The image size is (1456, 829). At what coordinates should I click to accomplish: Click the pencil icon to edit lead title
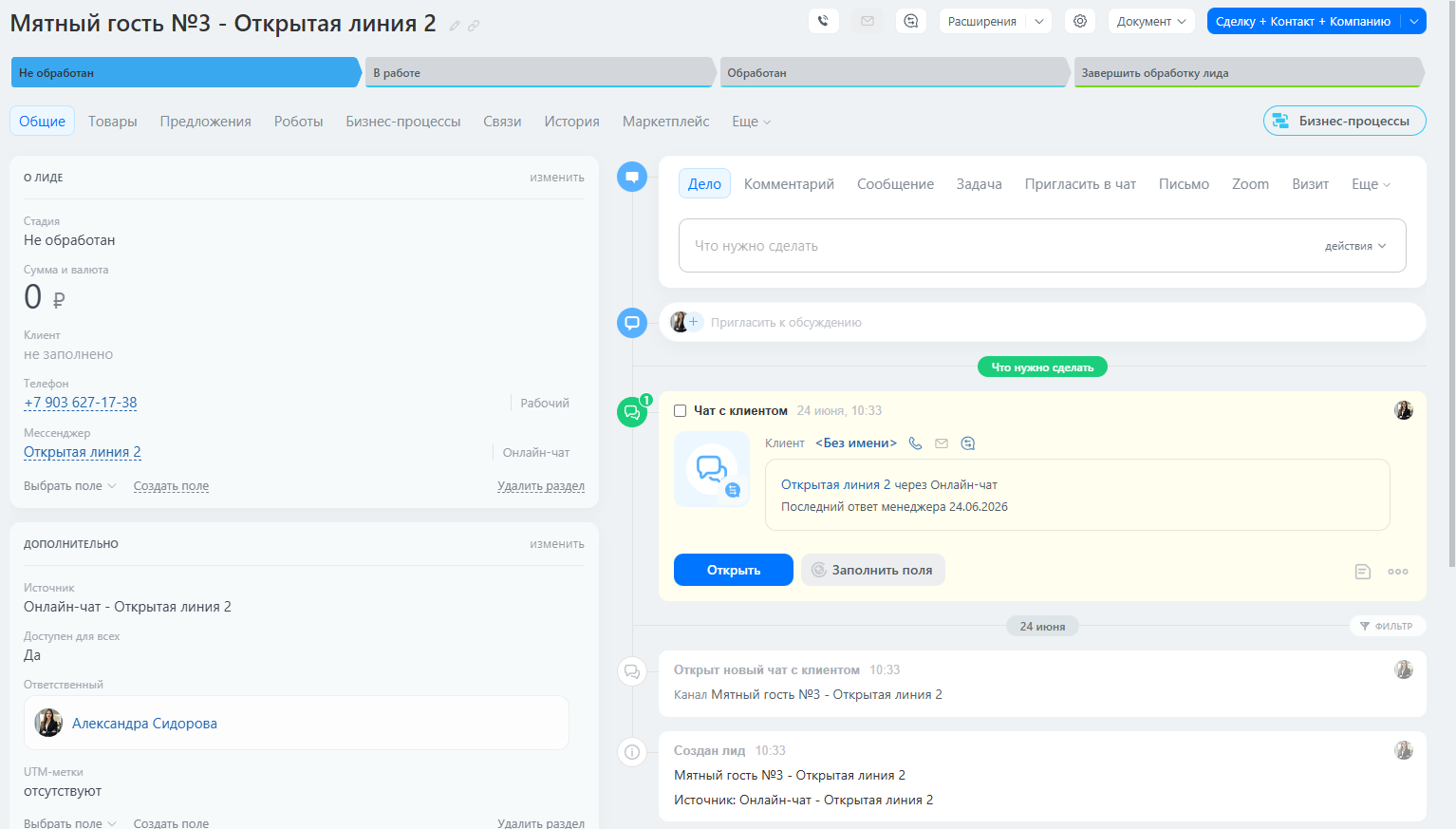pyautogui.click(x=455, y=26)
